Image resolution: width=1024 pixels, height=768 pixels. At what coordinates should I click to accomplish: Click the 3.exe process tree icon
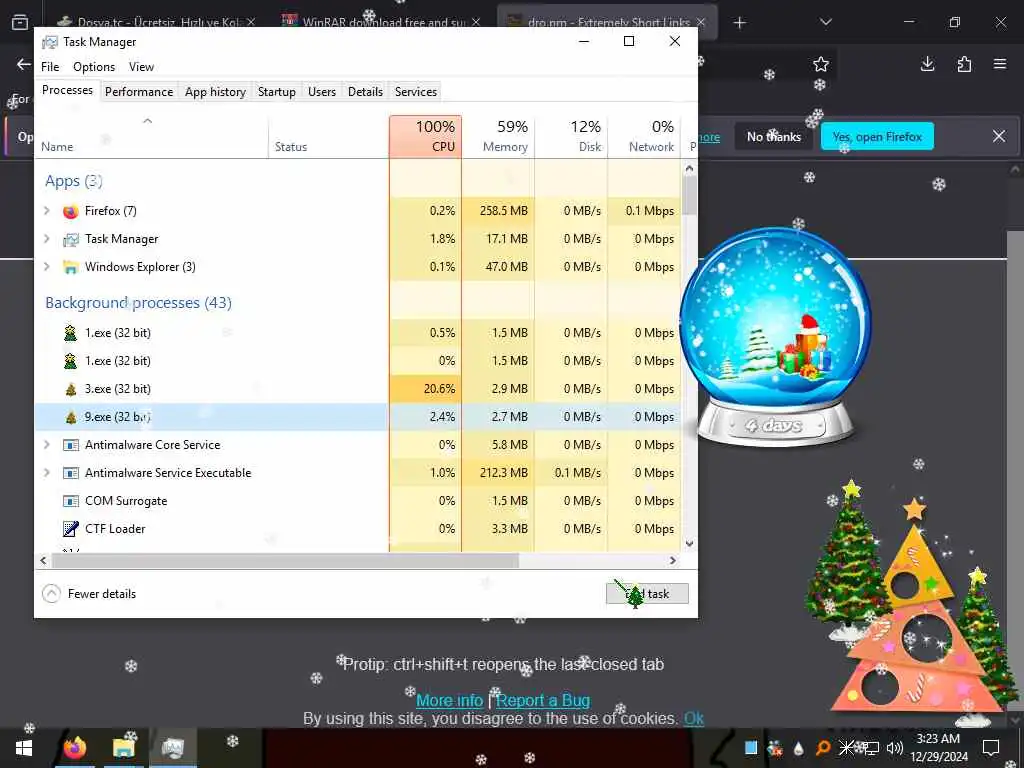(x=71, y=389)
